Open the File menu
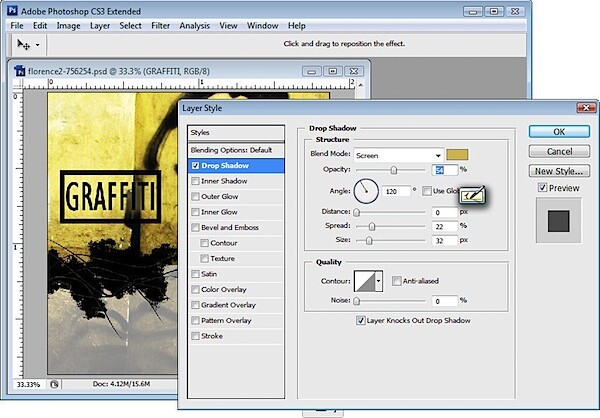Screen dimensions: 600x418 click(17, 26)
